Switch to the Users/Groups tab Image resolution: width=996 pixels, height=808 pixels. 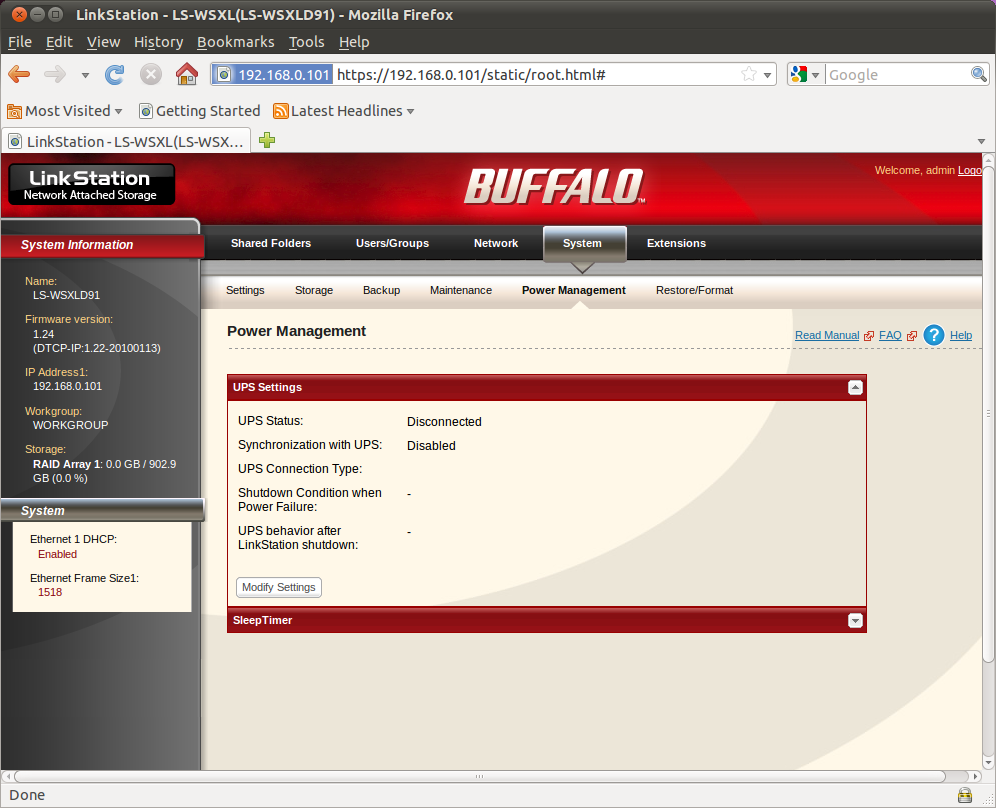392,243
